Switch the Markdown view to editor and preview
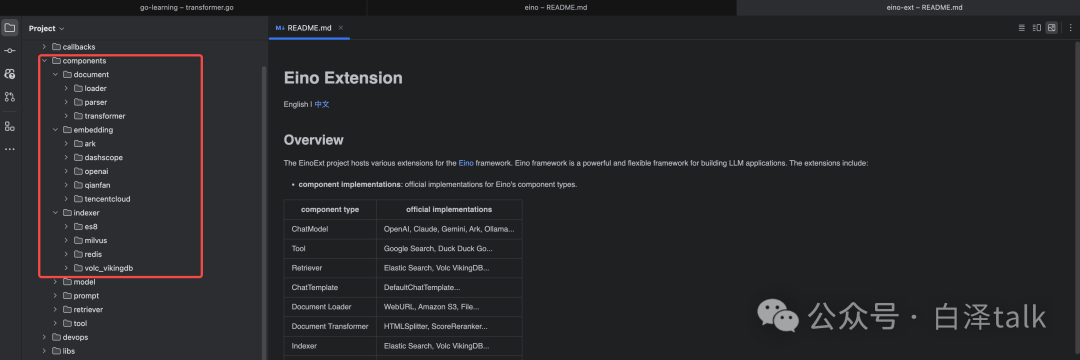This screenshot has height=360, width=1080. (x=1037, y=28)
